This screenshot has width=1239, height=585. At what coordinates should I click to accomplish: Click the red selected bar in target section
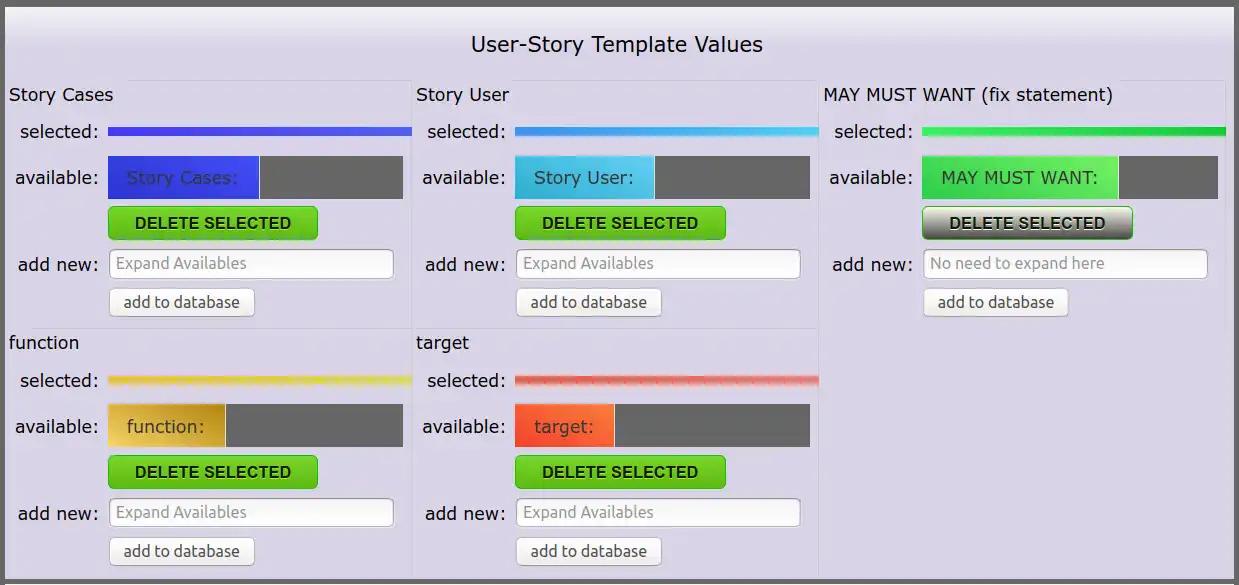666,380
